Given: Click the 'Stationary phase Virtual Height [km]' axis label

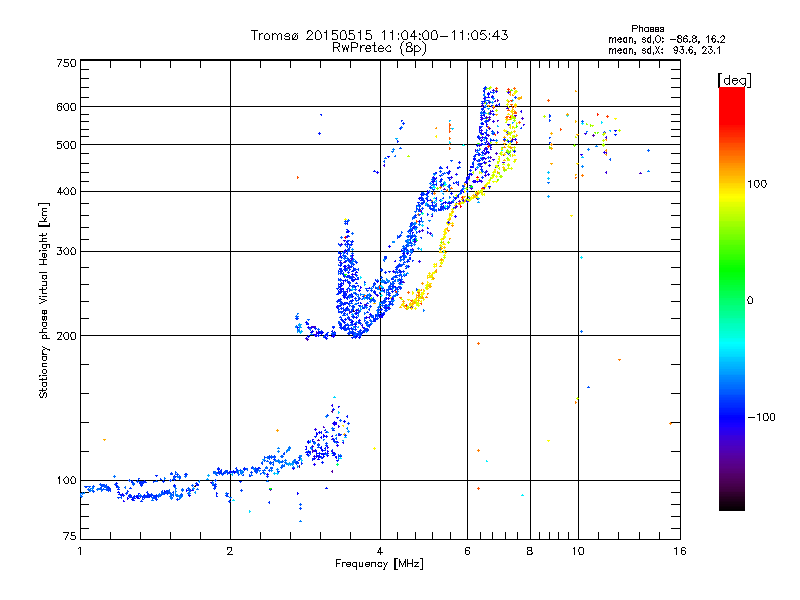Looking at the screenshot, I should coord(44,300).
